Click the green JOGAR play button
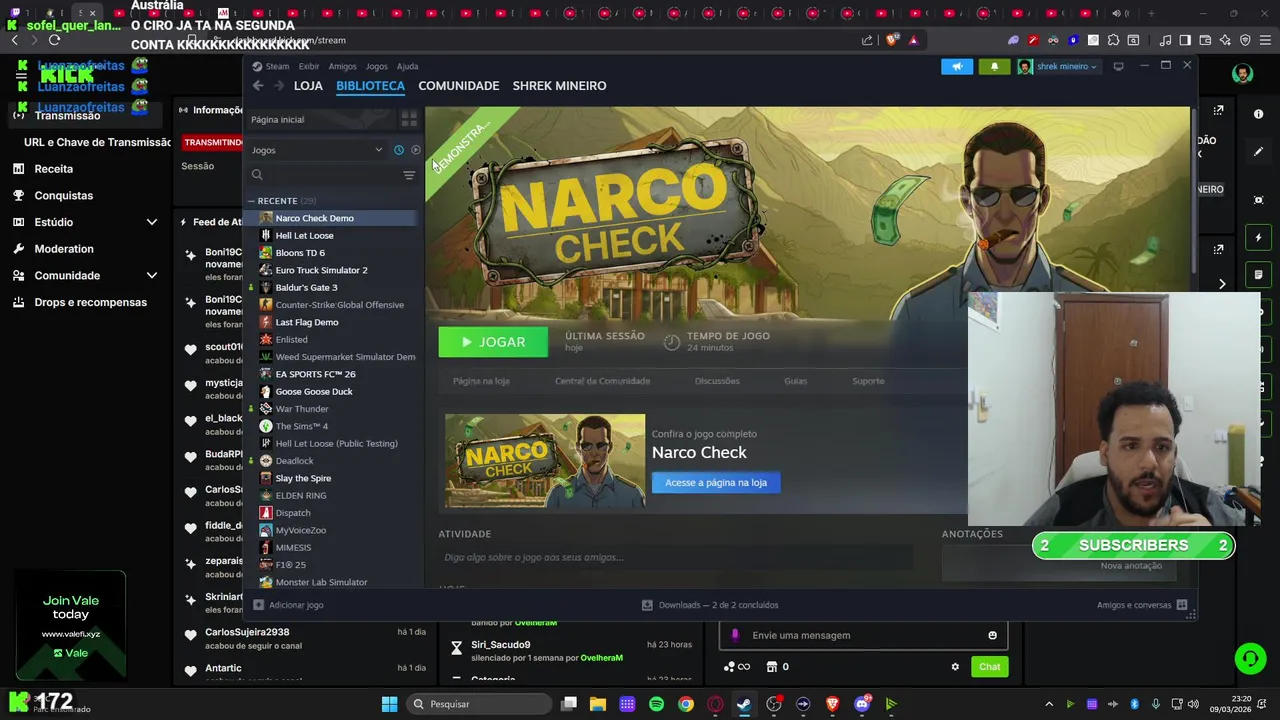The width and height of the screenshot is (1280, 720). coord(493,342)
